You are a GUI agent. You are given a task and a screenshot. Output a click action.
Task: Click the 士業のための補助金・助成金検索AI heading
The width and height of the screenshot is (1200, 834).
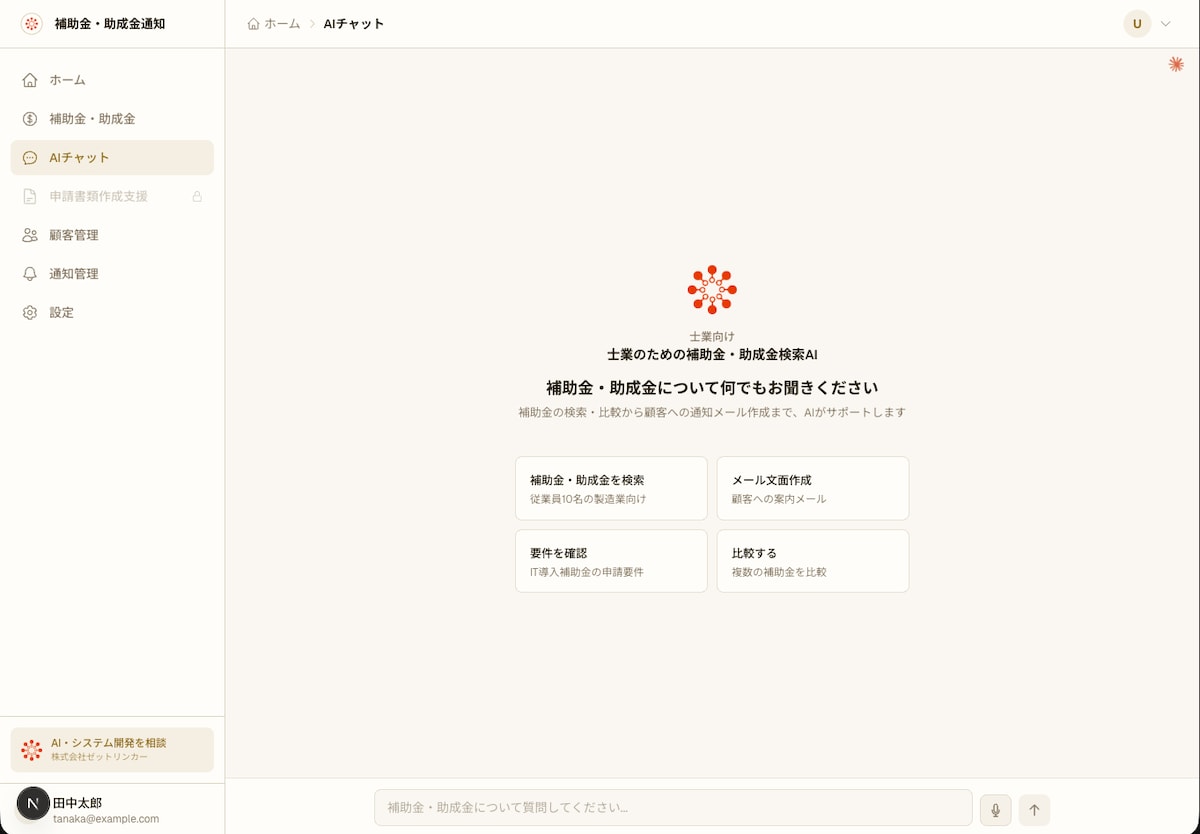coord(712,355)
